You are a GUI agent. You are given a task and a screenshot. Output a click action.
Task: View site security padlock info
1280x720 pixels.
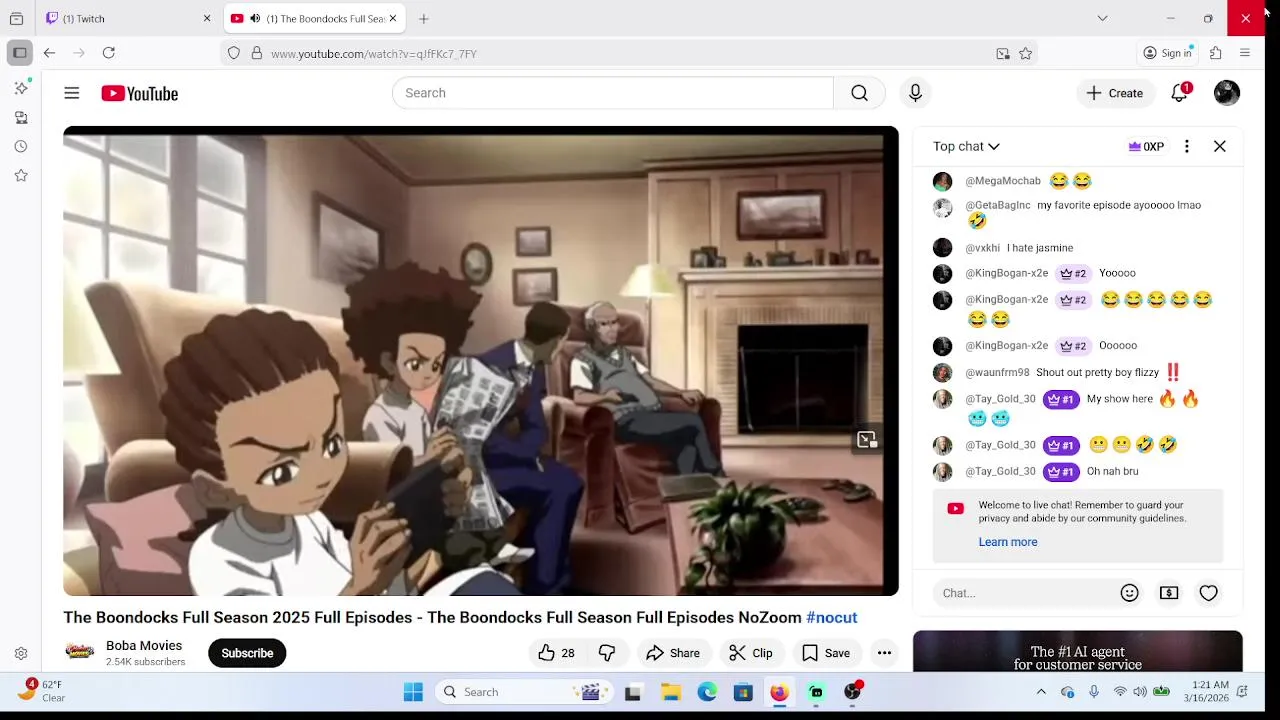(256, 54)
